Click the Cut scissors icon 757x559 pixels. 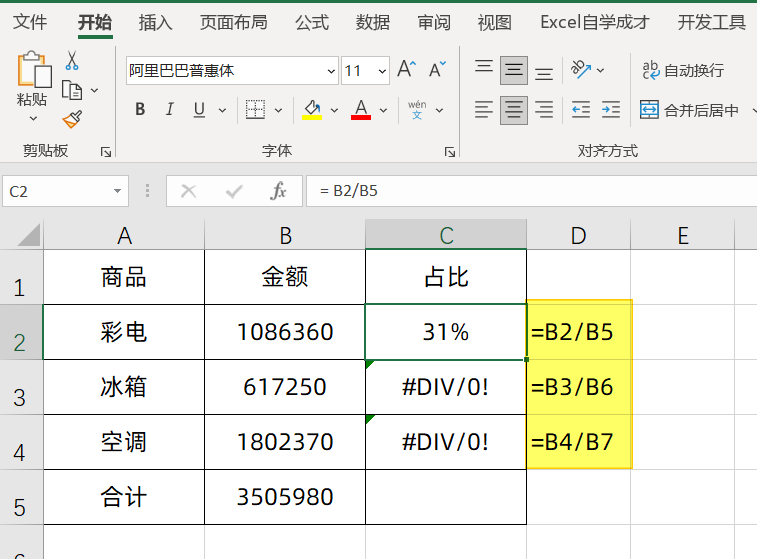tap(72, 60)
